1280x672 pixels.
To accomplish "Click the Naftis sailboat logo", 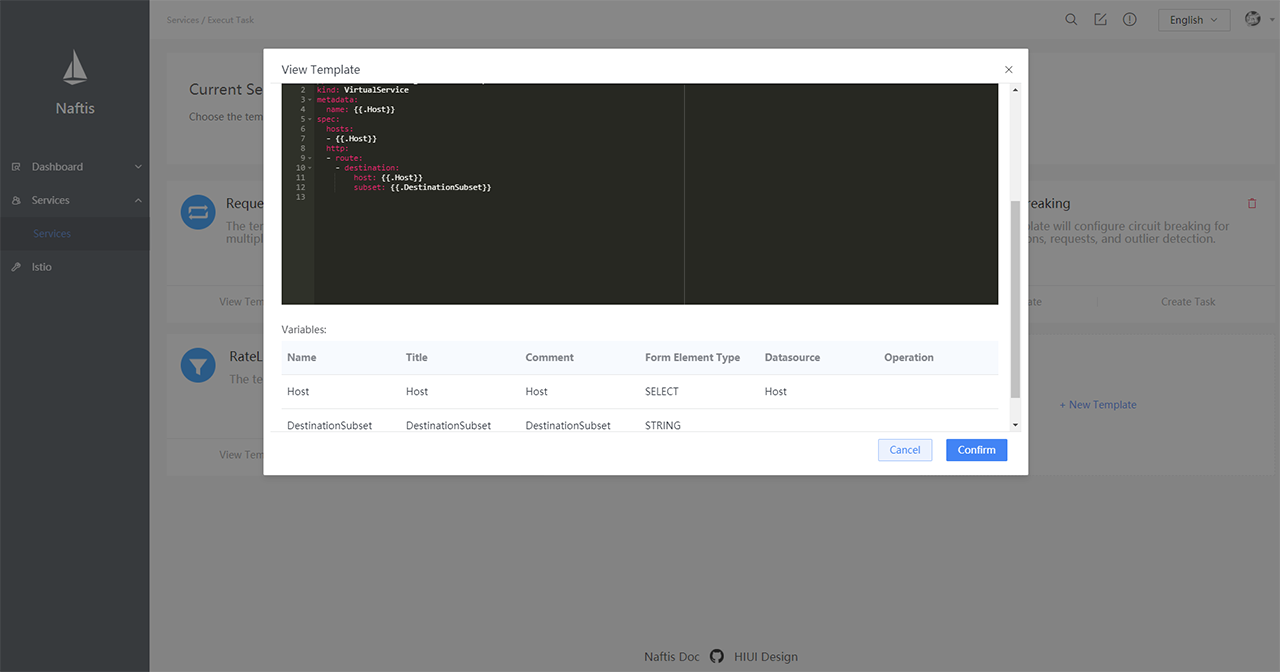I will tap(74, 67).
